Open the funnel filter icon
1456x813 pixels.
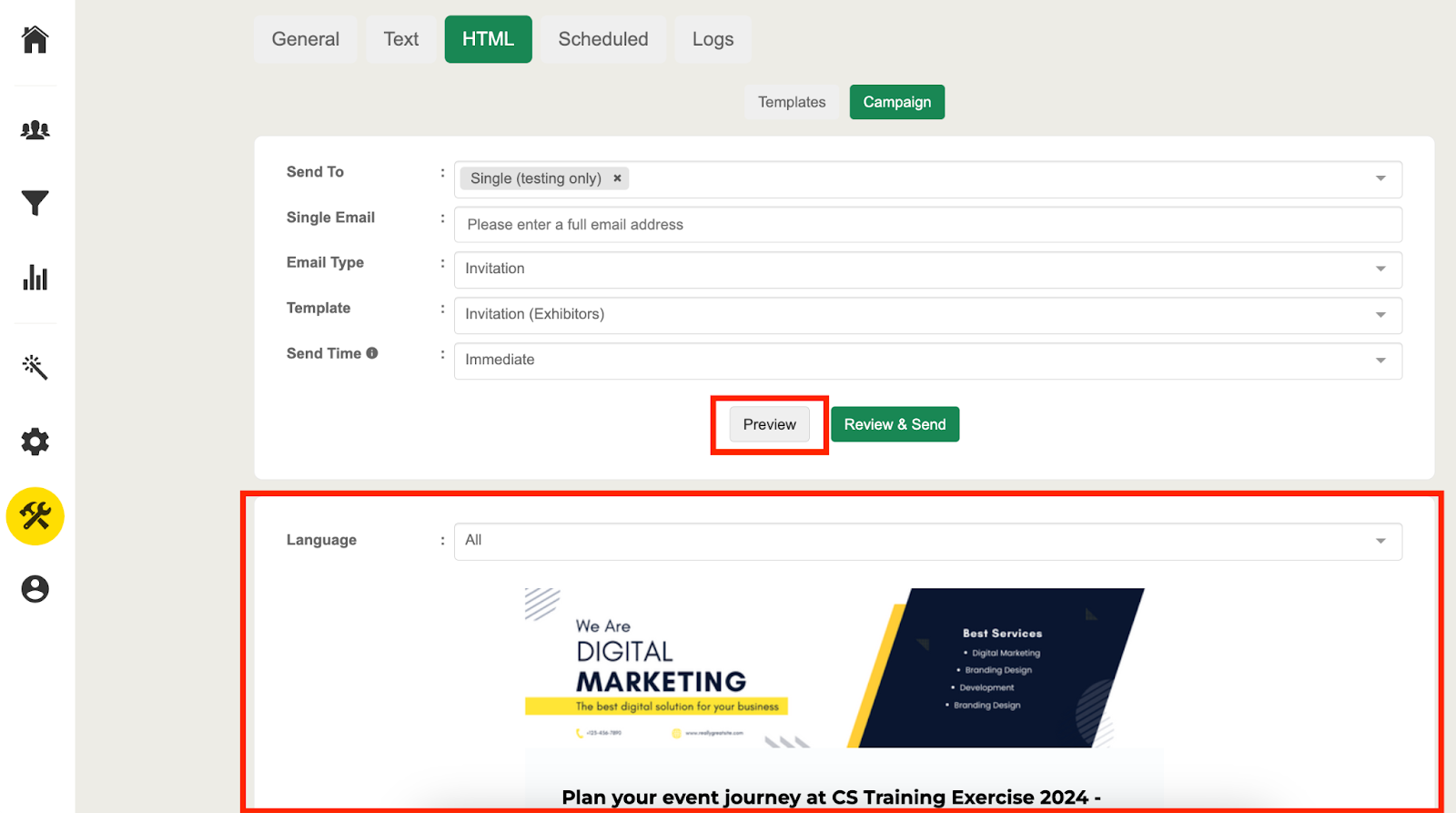[35, 203]
